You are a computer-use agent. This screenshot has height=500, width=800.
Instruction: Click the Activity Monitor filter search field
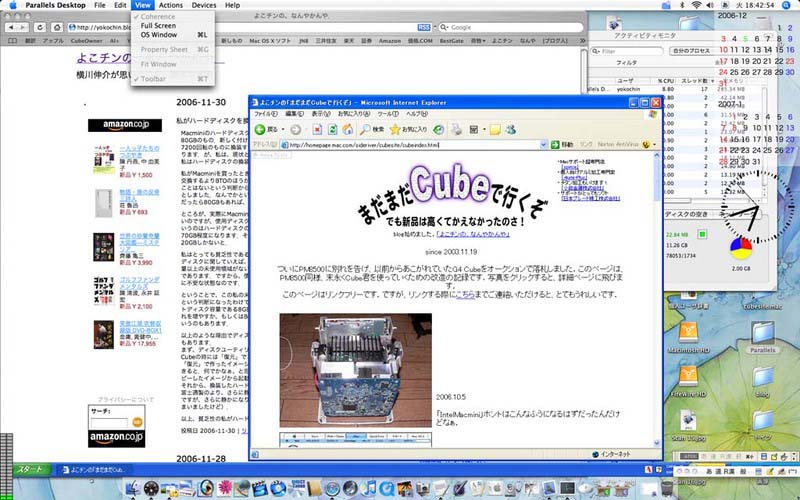click(x=627, y=51)
